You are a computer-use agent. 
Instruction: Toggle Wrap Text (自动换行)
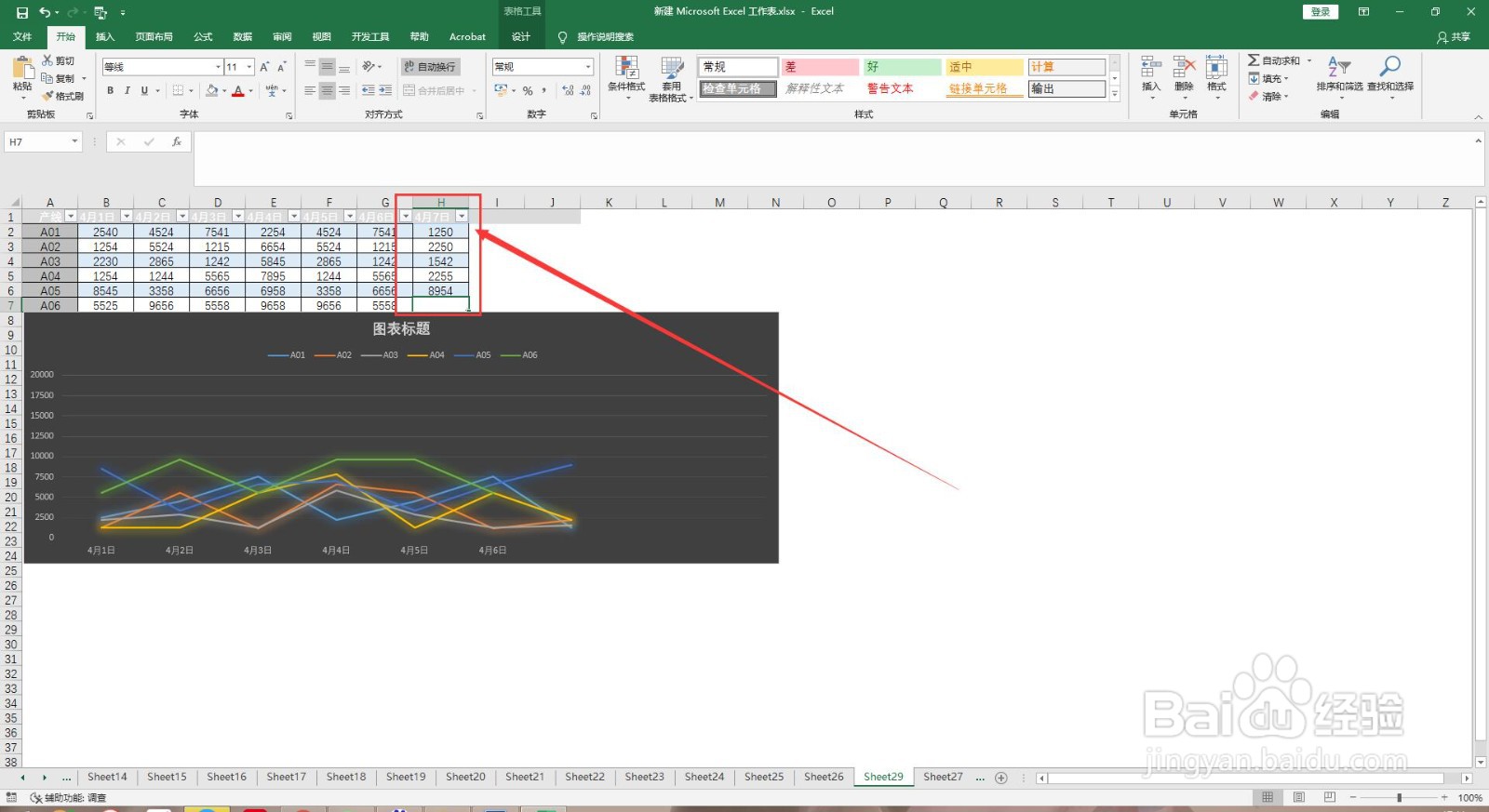point(430,67)
